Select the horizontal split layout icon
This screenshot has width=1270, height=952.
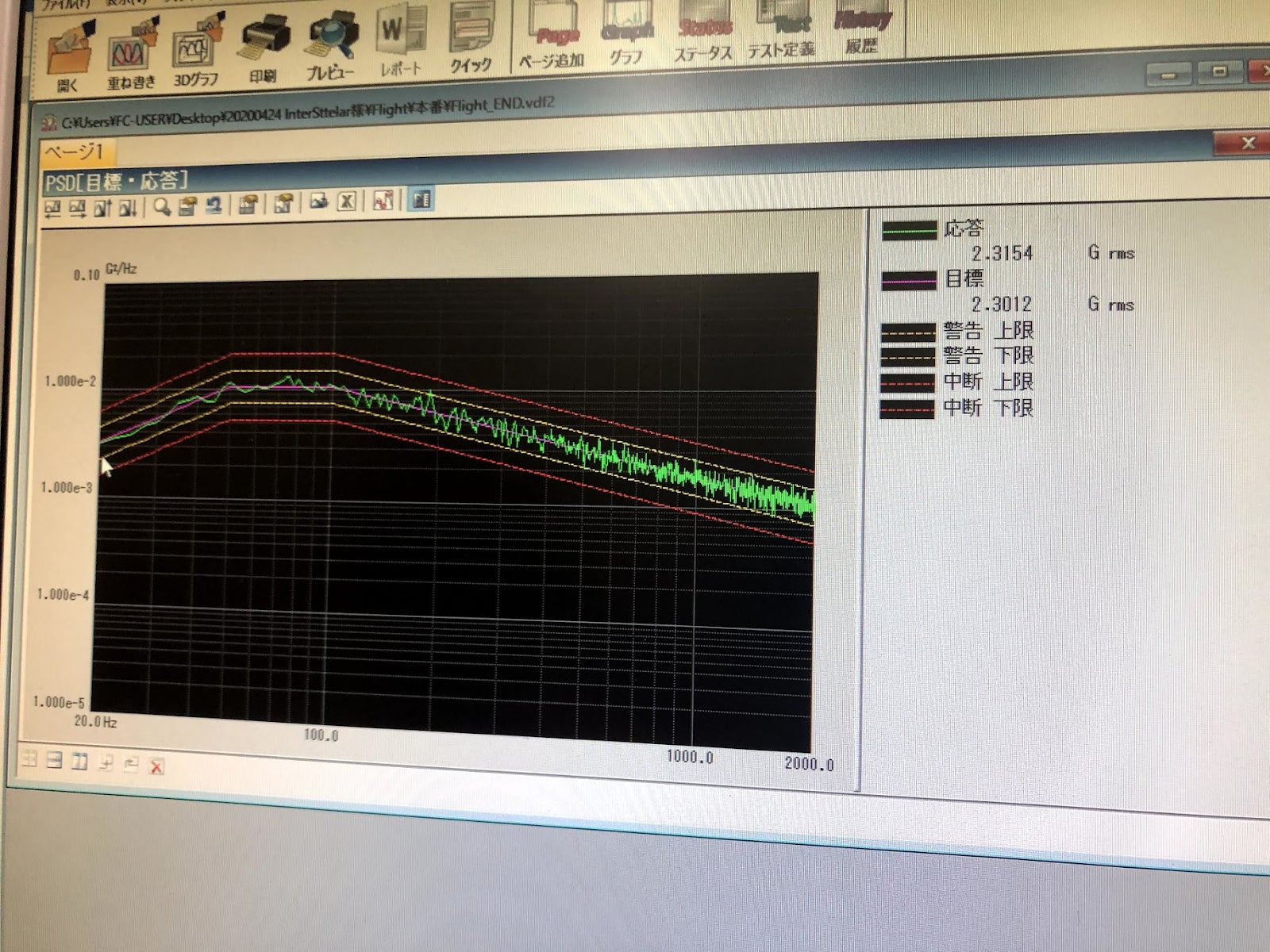click(53, 760)
